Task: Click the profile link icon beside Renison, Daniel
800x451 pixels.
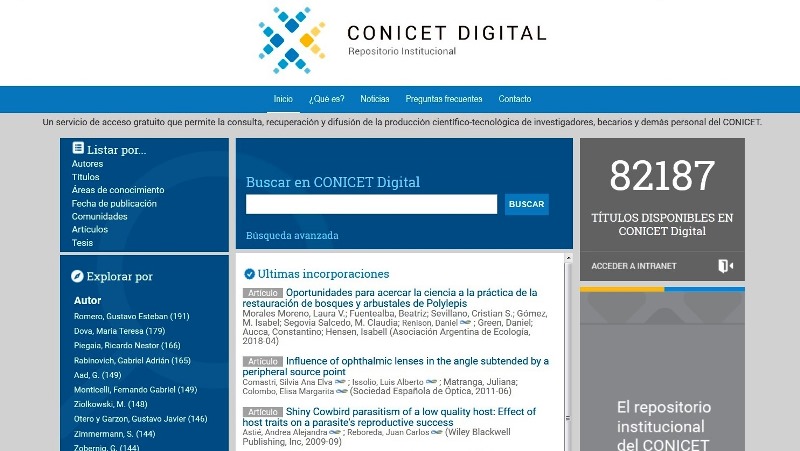Action: 465,323
